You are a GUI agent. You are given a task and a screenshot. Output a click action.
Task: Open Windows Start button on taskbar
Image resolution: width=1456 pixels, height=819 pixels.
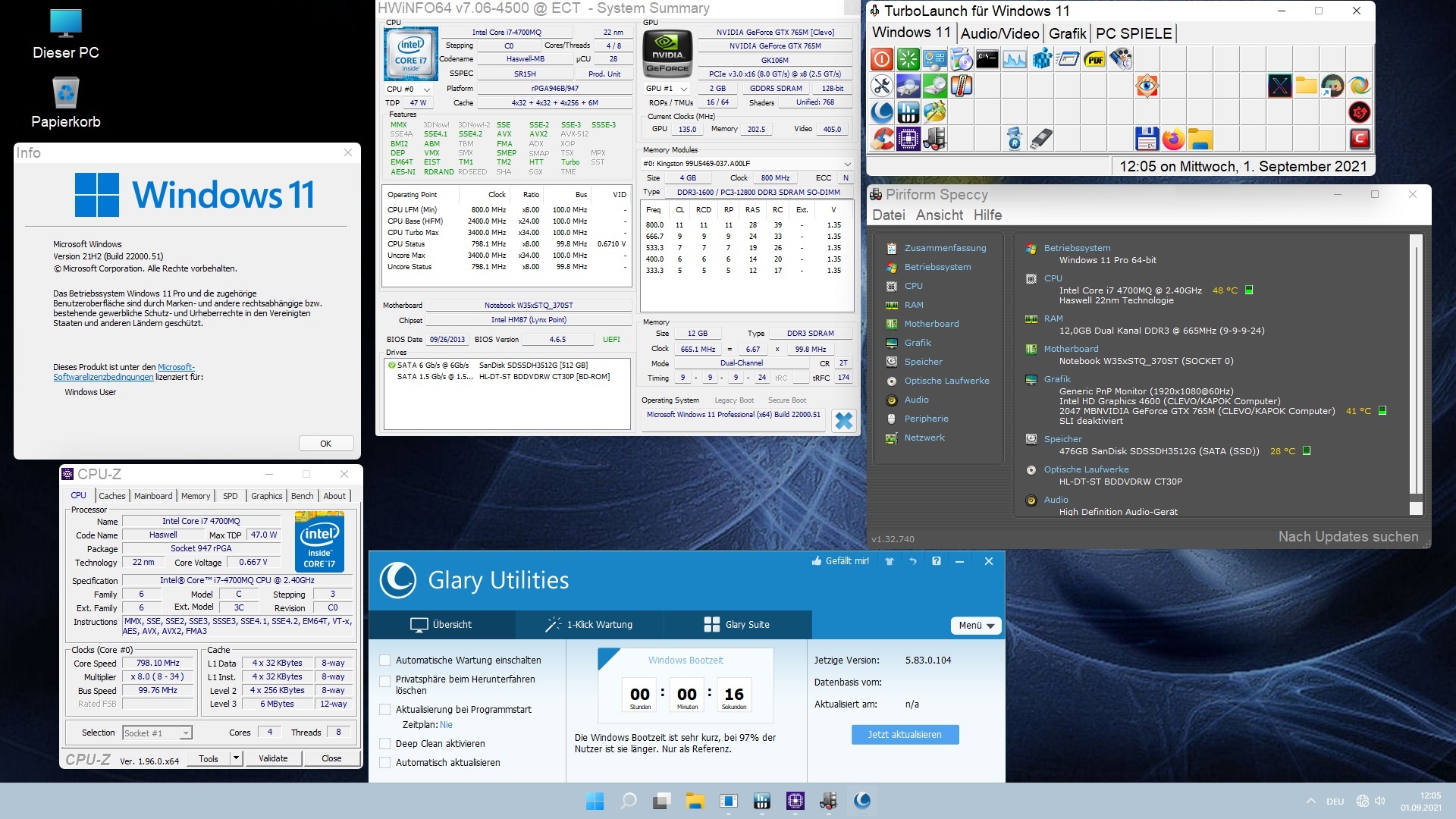click(x=595, y=801)
